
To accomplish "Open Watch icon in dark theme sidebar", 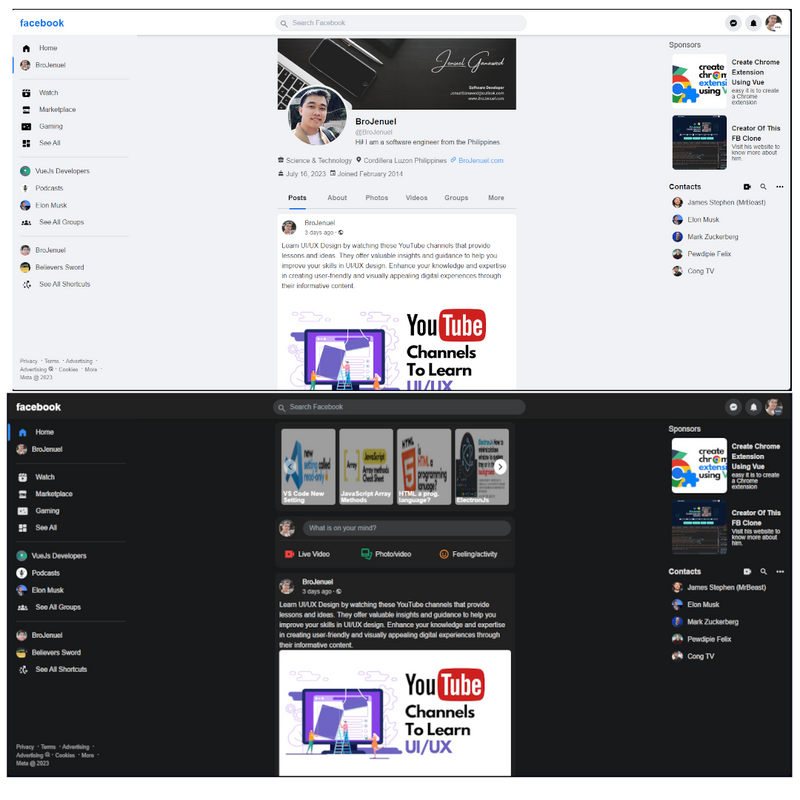I will [x=22, y=478].
